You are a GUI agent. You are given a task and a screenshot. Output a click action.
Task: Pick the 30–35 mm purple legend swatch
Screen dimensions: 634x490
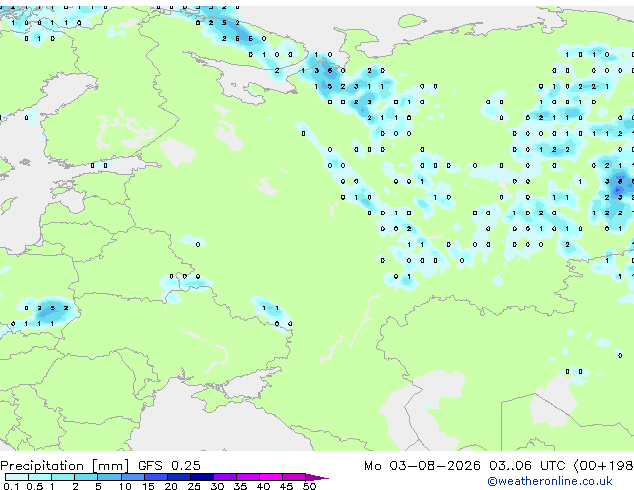(x=225, y=477)
